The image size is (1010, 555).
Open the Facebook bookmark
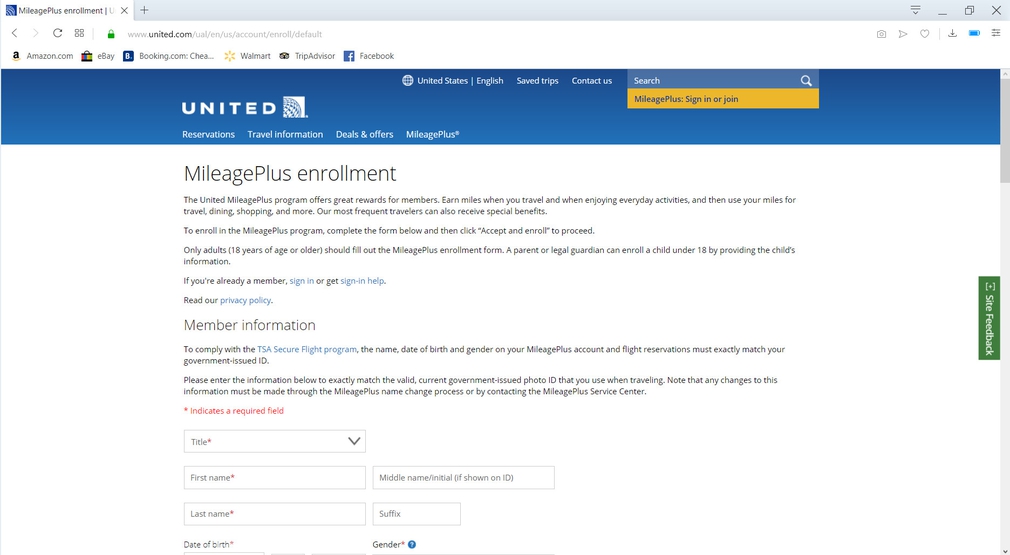(x=369, y=56)
